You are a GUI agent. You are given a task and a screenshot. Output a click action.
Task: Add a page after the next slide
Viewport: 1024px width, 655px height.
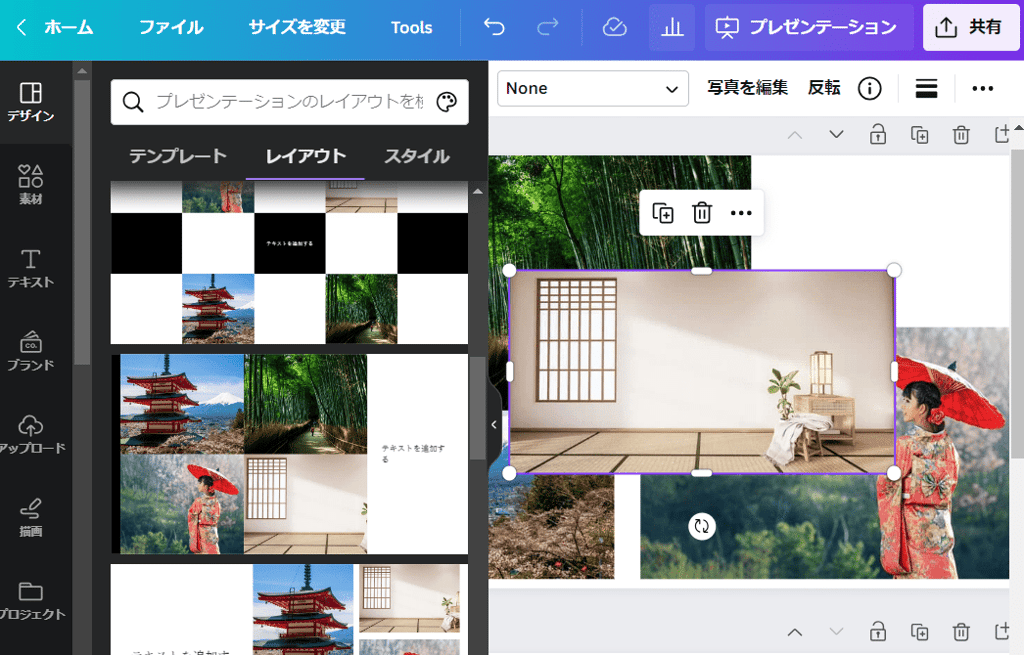(1002, 632)
